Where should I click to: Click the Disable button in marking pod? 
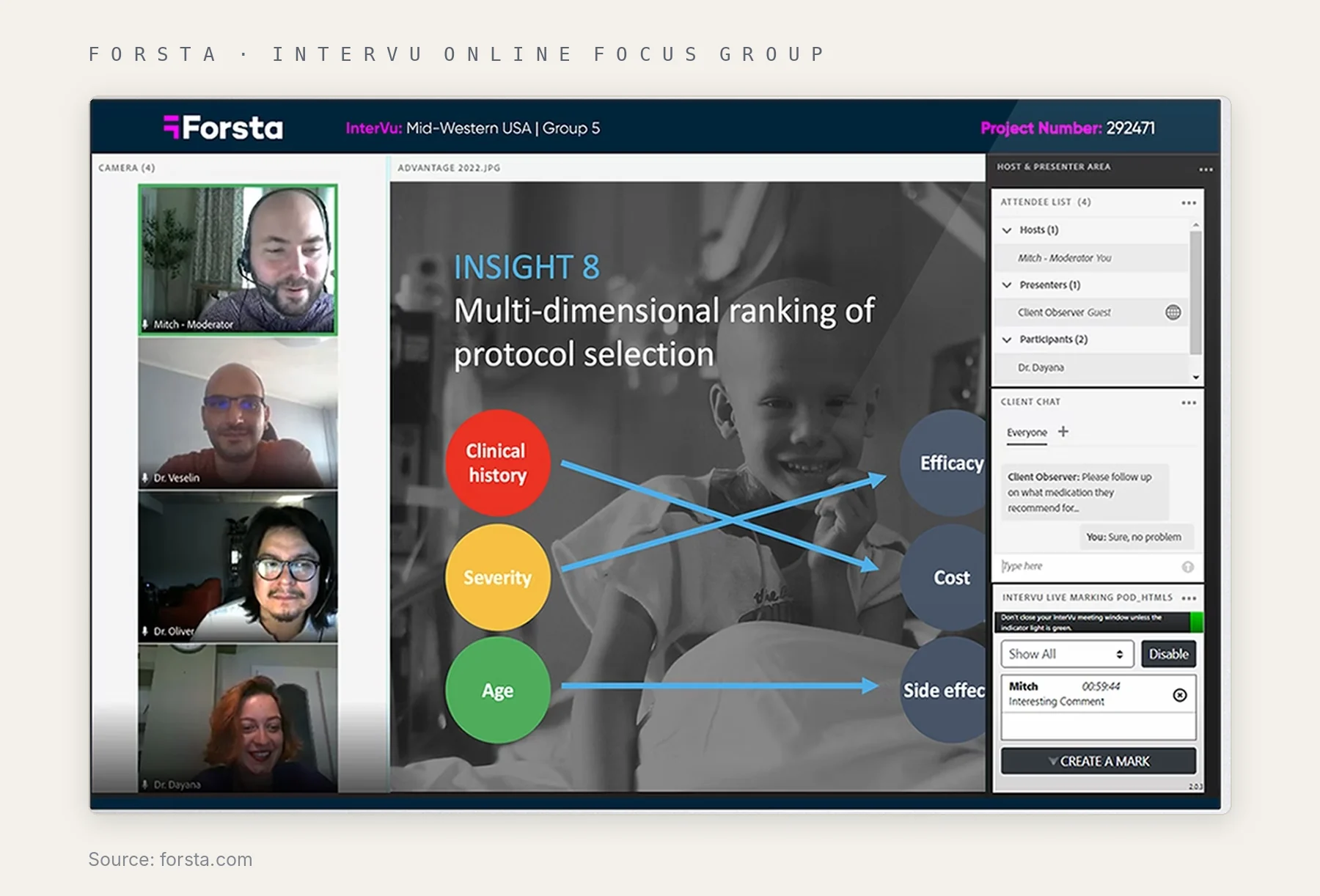coord(1168,654)
